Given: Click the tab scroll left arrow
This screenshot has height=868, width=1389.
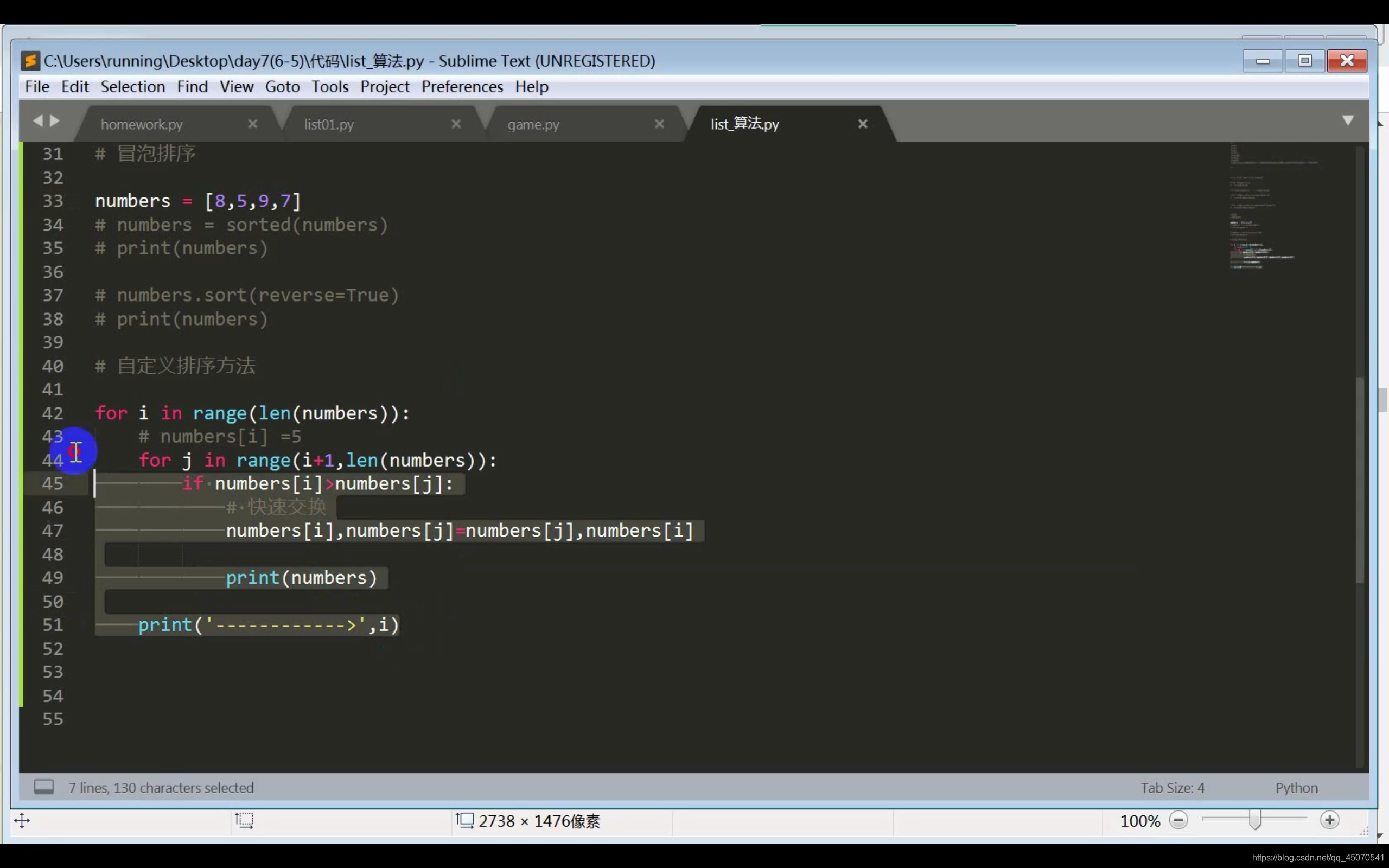Looking at the screenshot, I should [x=38, y=120].
